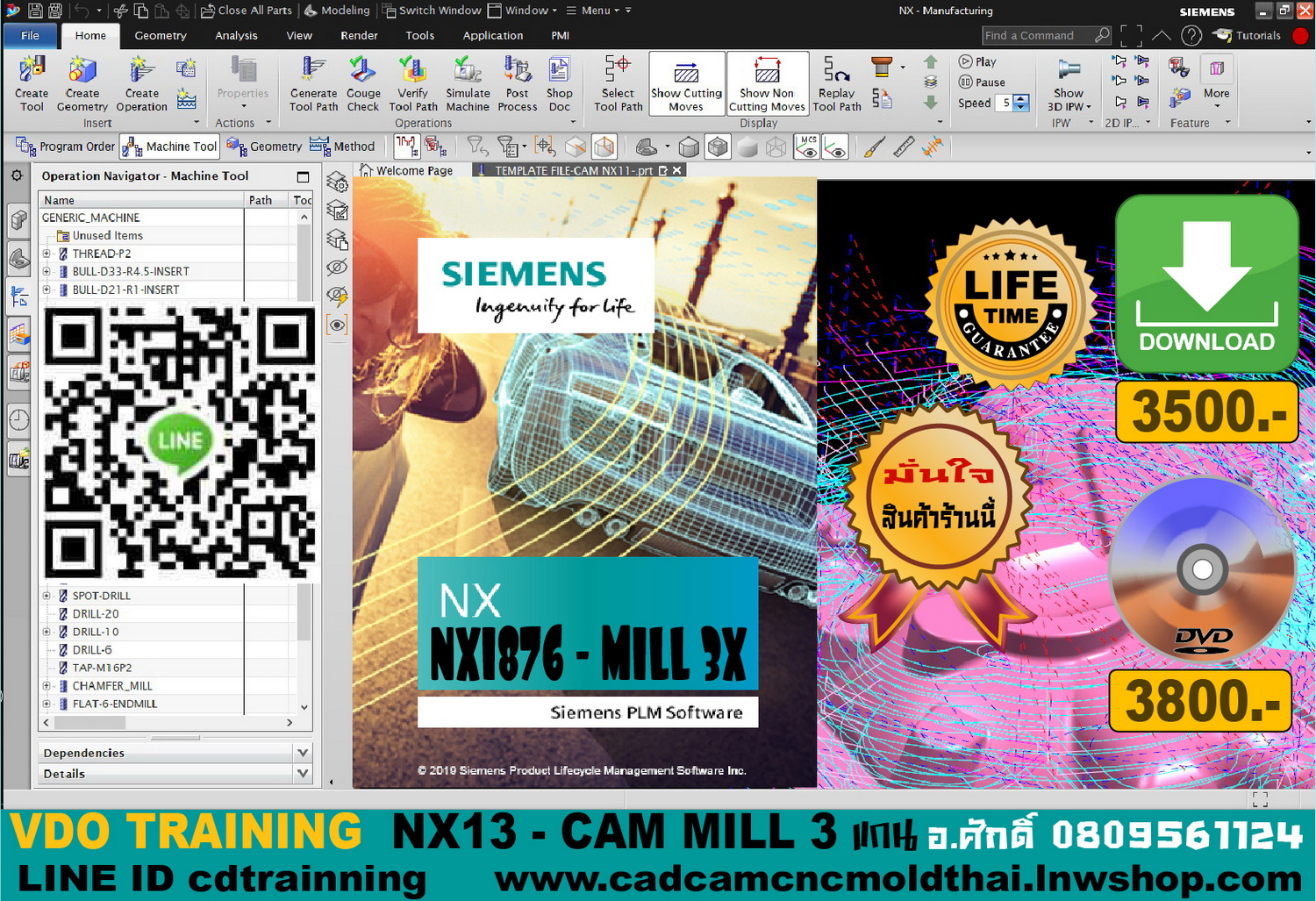Click the Tutorials button
The image size is (1316, 901).
[1249, 36]
